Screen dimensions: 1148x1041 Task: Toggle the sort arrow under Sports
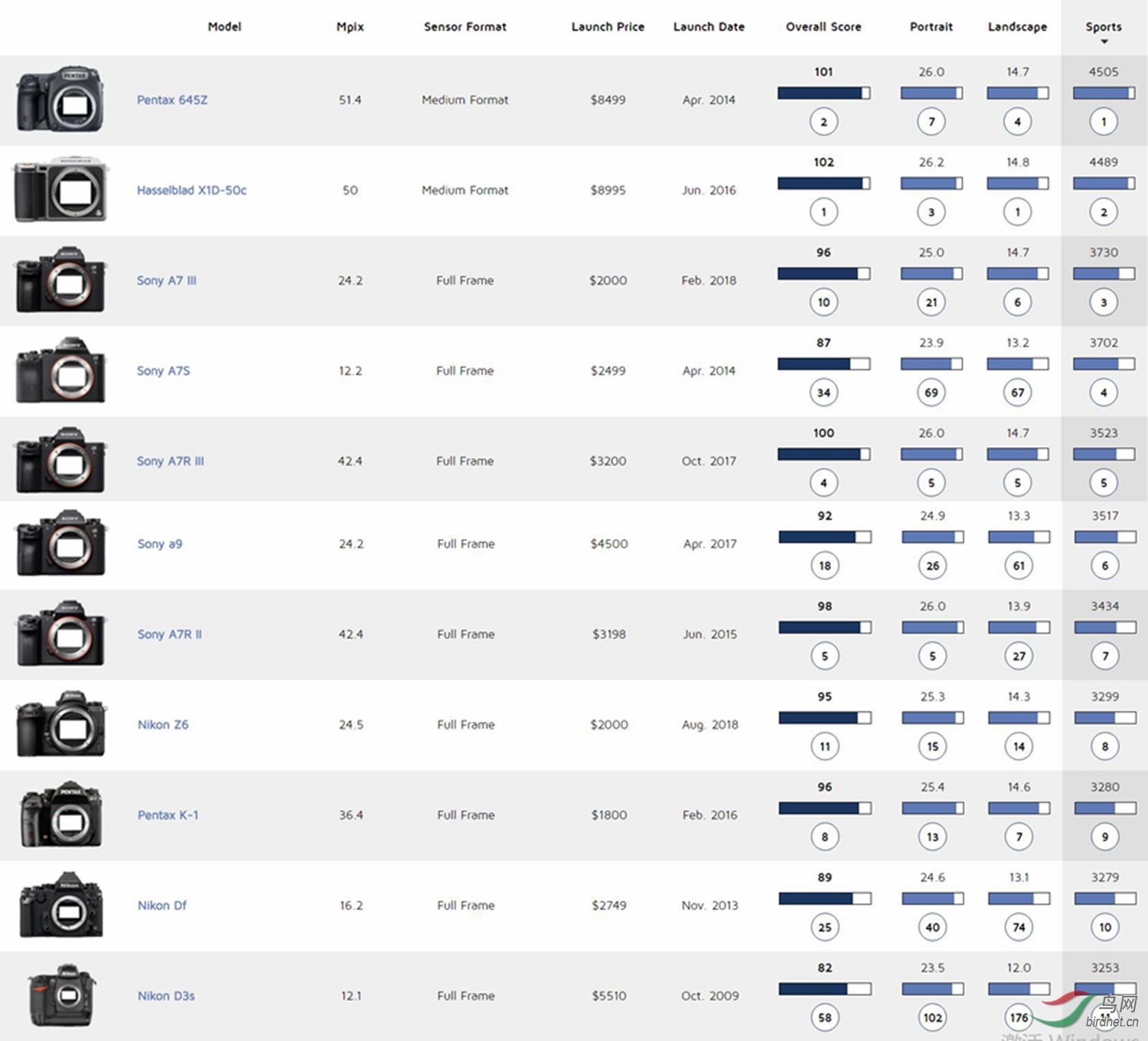1104,42
